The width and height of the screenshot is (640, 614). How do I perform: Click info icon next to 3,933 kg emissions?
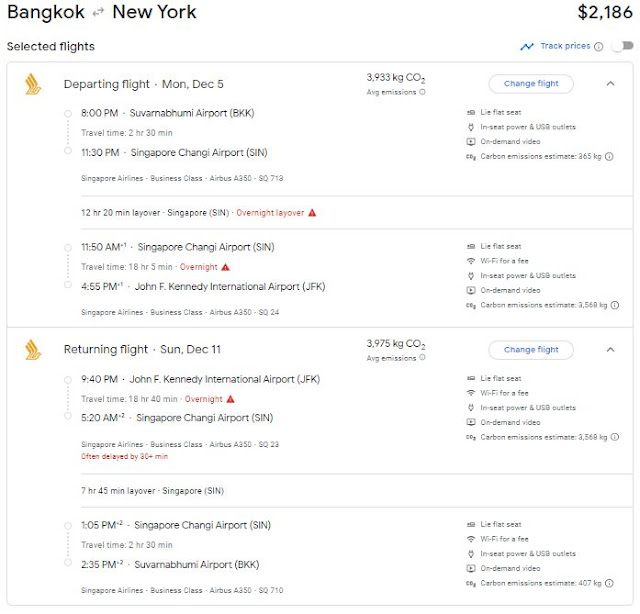(422, 92)
